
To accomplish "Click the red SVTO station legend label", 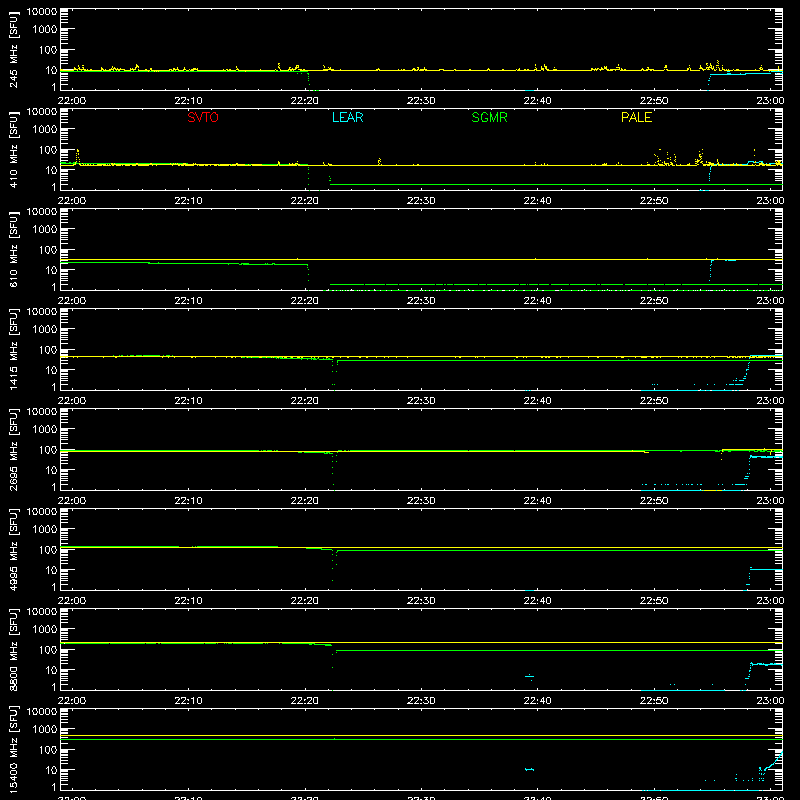I will click(x=203, y=117).
